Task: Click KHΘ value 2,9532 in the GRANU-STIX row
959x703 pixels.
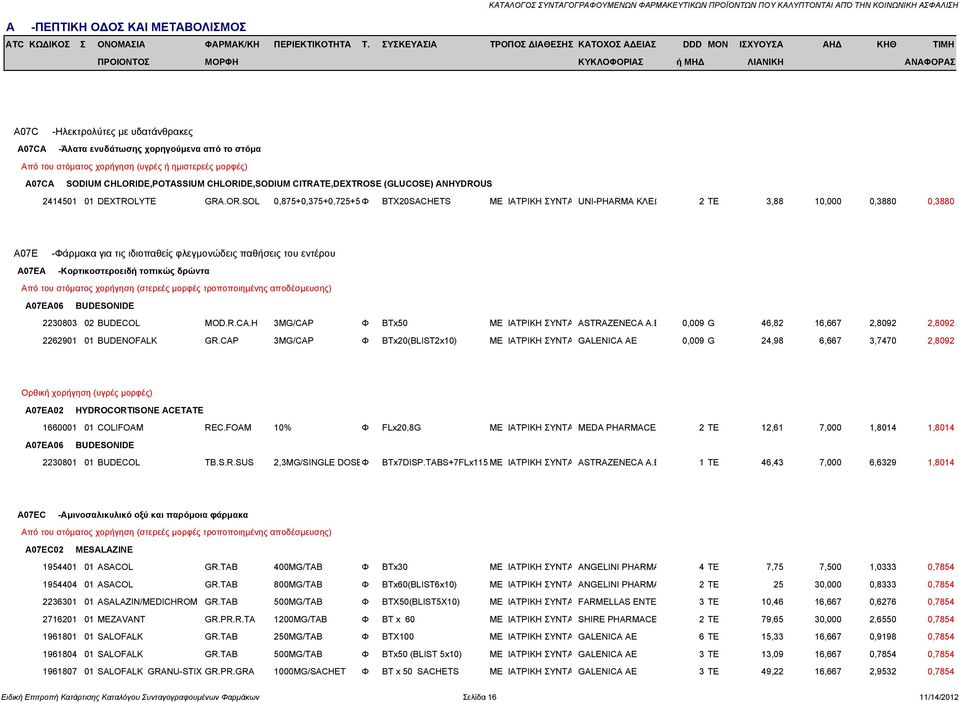Action: point(883,671)
